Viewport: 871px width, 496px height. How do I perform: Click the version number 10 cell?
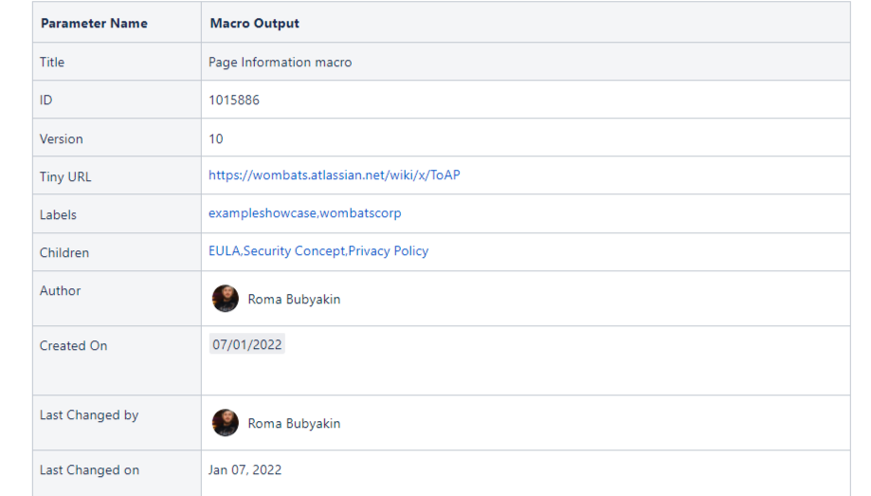(x=216, y=139)
